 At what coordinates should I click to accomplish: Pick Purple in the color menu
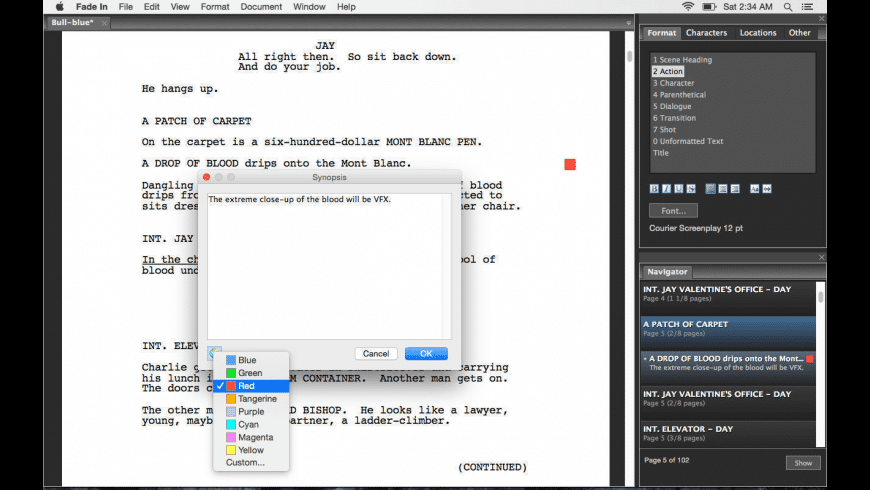(251, 412)
